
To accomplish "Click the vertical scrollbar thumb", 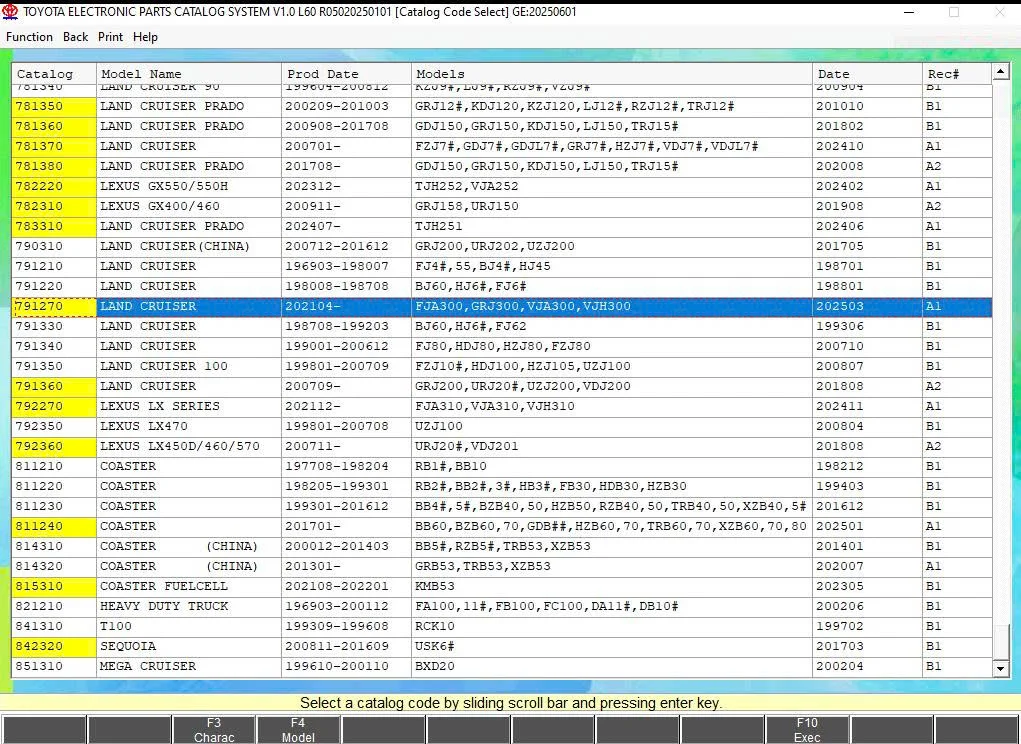I will [x=1001, y=642].
